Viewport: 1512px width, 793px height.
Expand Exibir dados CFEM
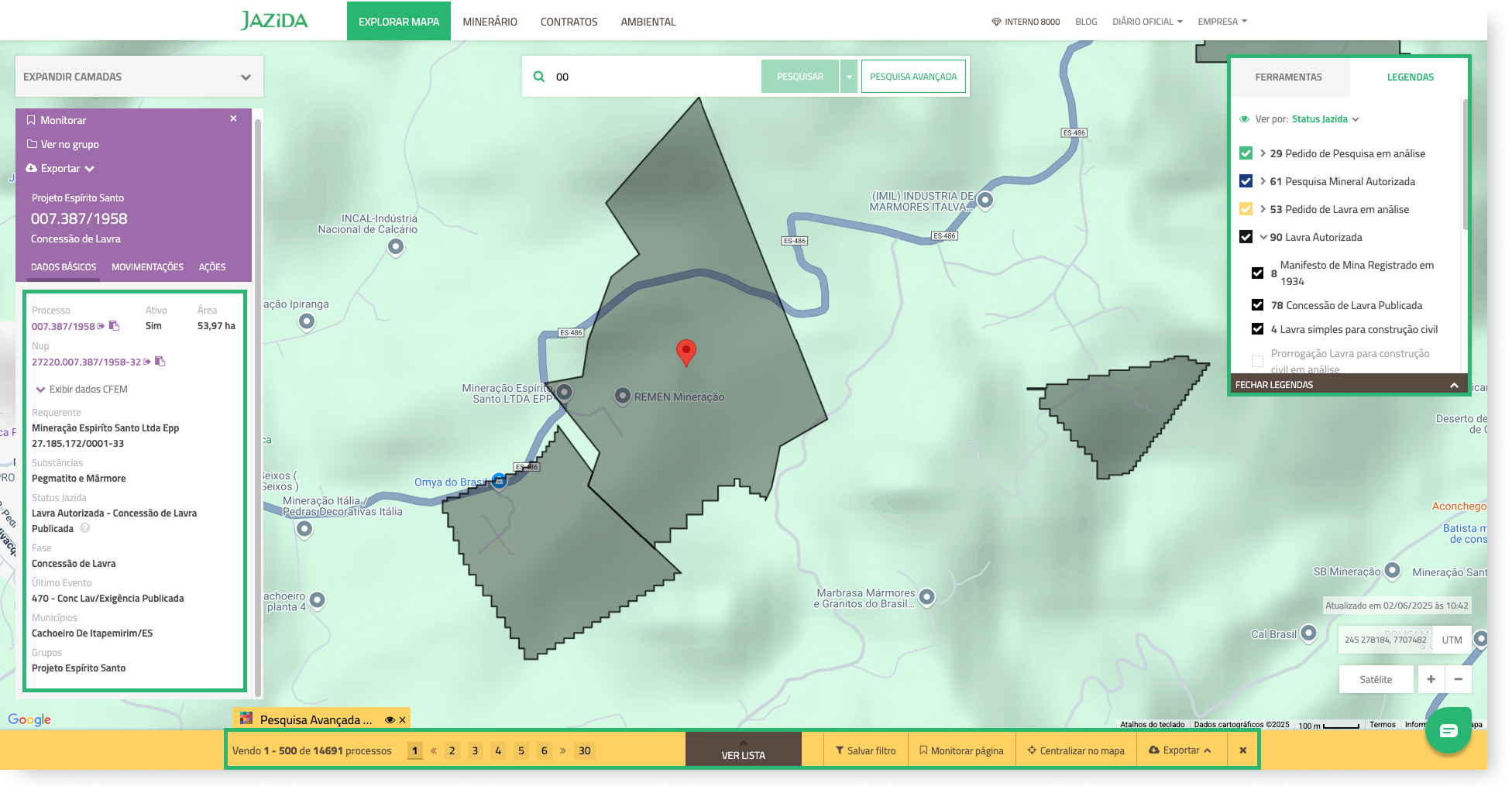pyautogui.click(x=81, y=389)
